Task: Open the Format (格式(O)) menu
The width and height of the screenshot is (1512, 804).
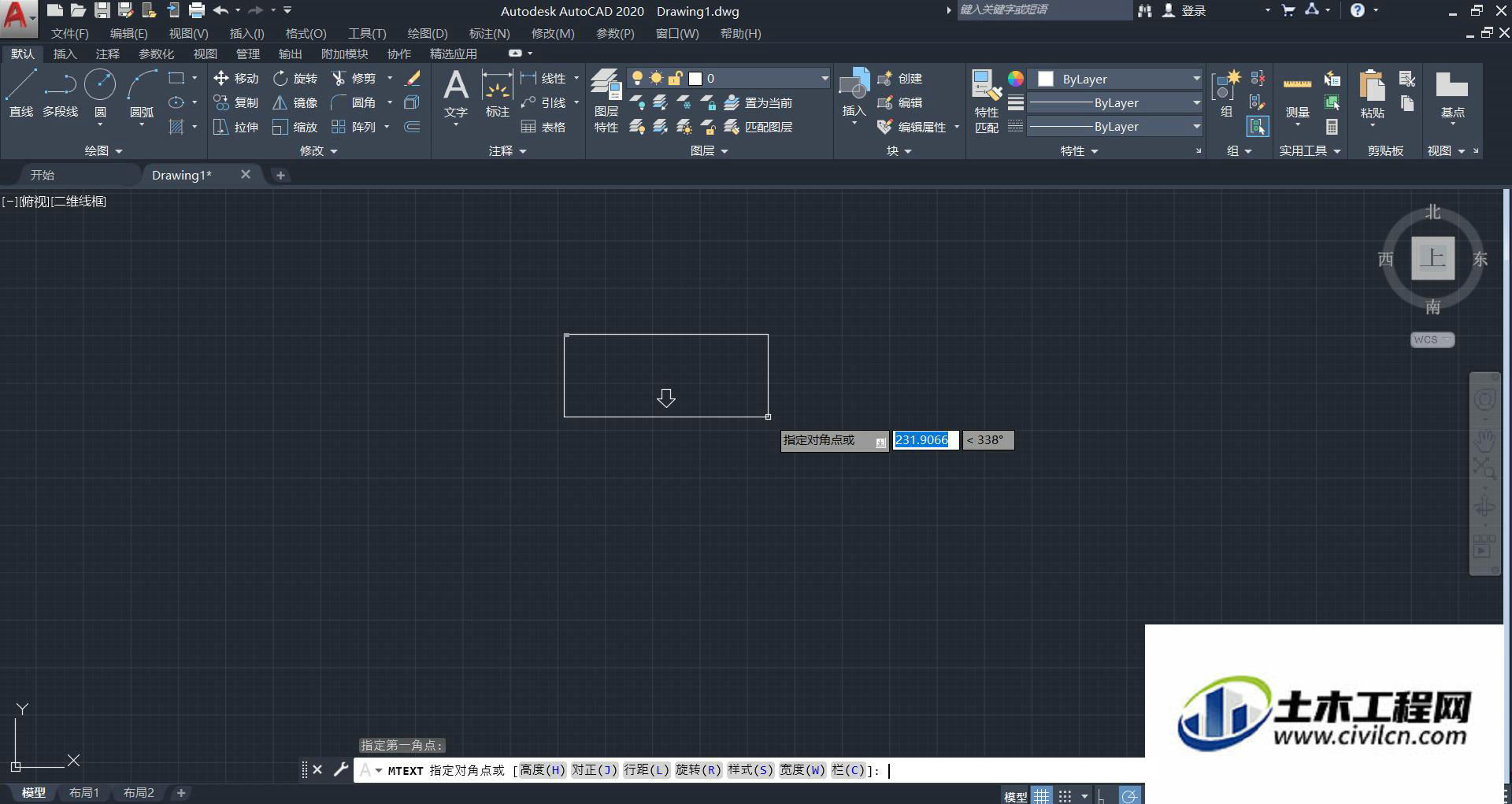Action: 306,33
